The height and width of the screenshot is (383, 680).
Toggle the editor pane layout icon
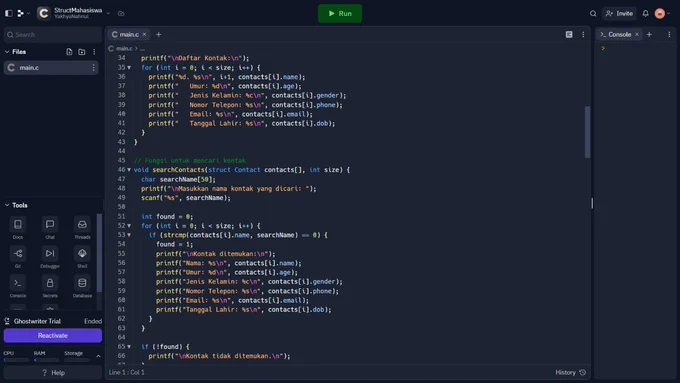pos(569,34)
